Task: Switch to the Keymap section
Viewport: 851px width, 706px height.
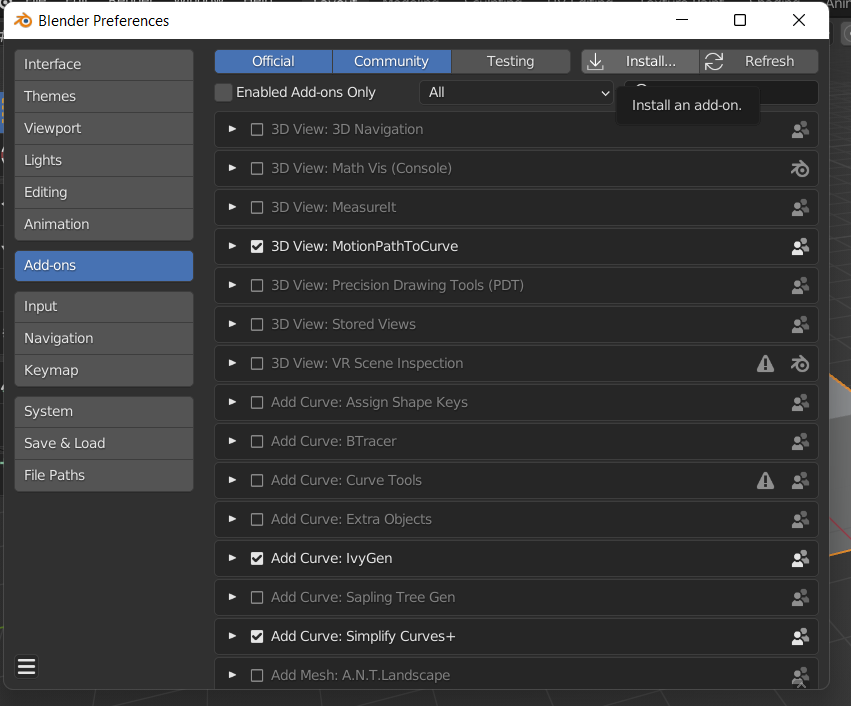Action: (x=103, y=370)
